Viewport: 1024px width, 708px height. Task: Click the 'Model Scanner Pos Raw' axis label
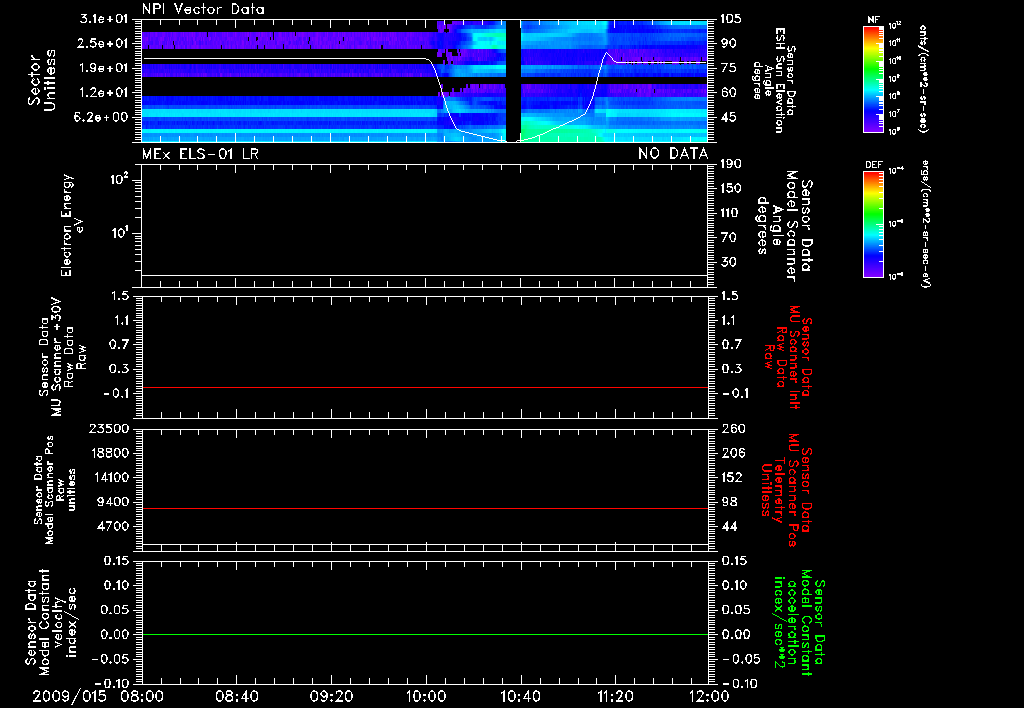point(55,490)
